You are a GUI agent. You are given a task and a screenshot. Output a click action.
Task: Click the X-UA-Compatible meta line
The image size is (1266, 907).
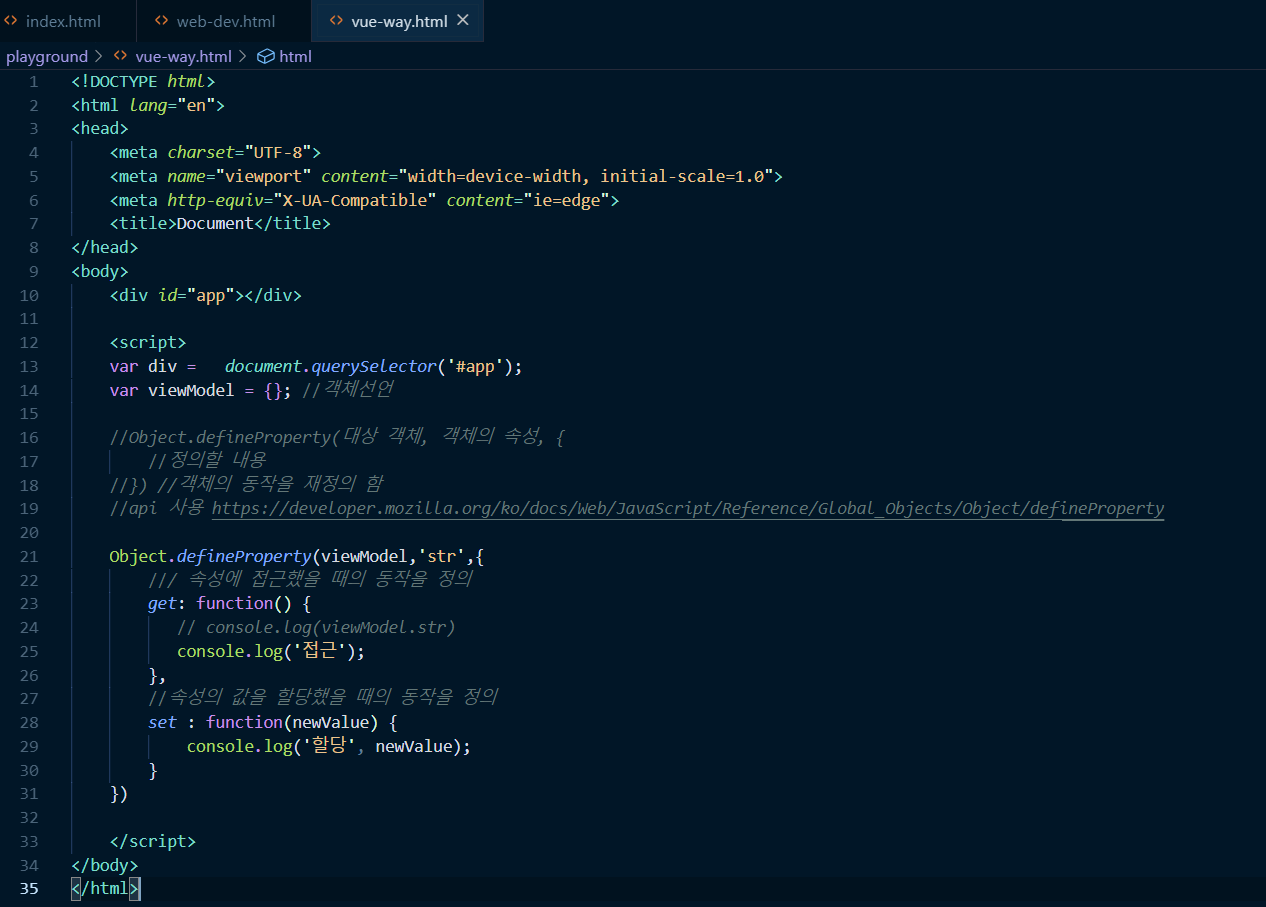click(365, 200)
